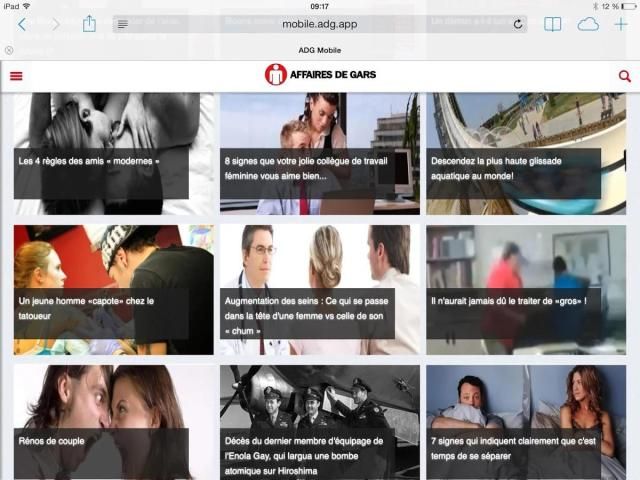Open the 8 signes jolie collègue article
640x480 pixels.
[x=320, y=153]
